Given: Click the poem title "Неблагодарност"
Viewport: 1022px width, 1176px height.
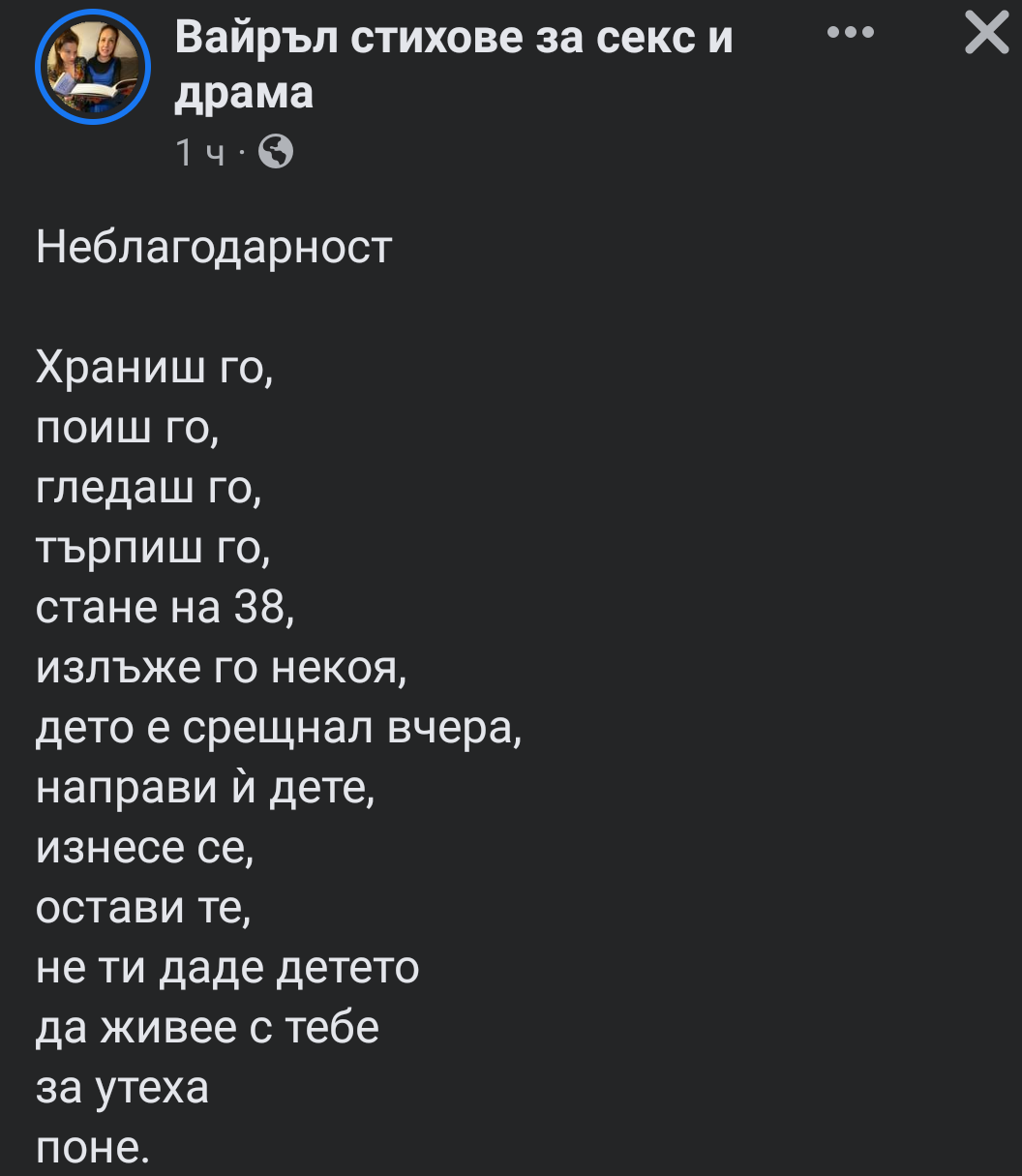Looking at the screenshot, I should (214, 248).
